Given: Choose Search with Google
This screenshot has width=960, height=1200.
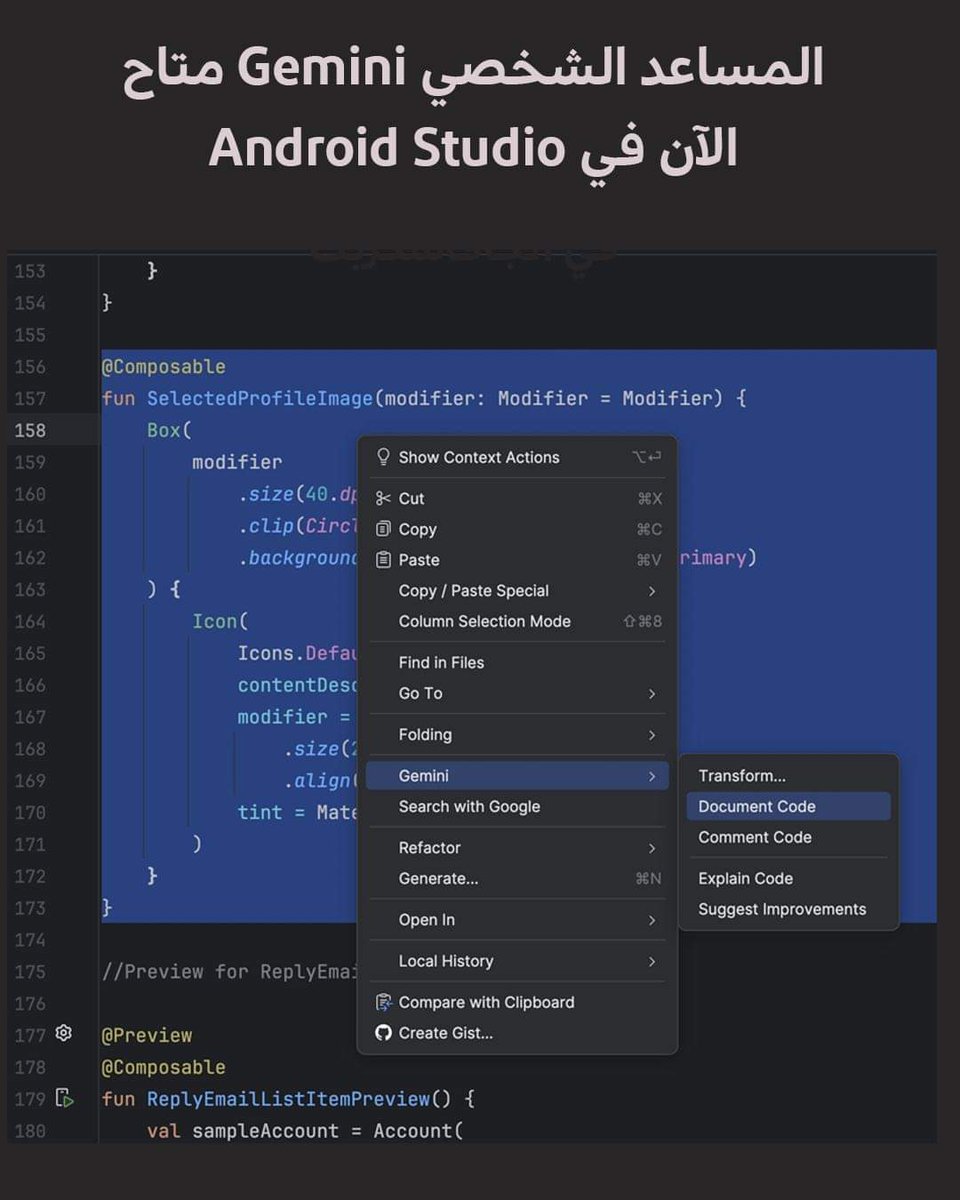Looking at the screenshot, I should [x=517, y=807].
